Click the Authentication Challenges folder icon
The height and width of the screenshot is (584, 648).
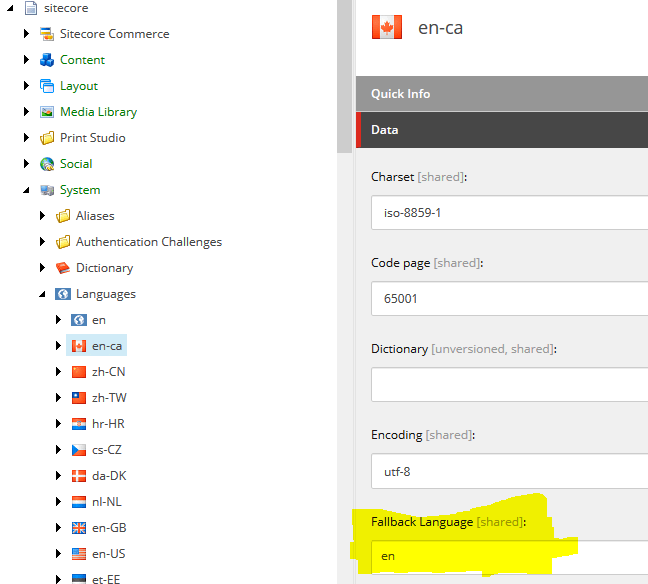[63, 242]
